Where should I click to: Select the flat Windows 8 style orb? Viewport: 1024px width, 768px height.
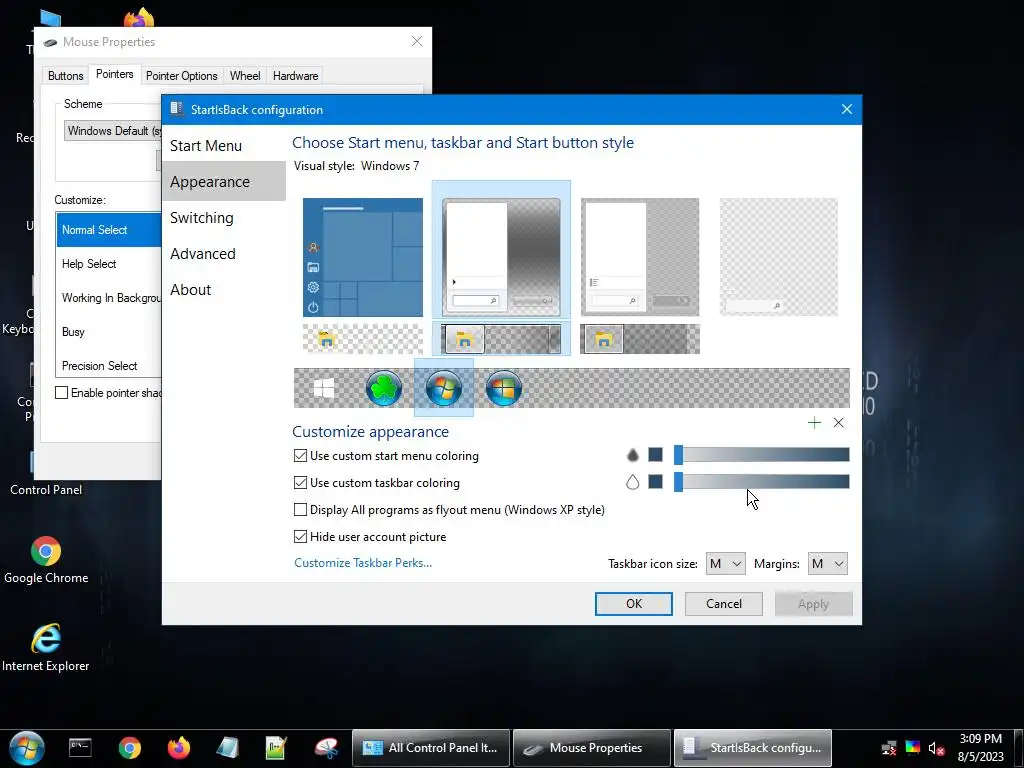[x=504, y=388]
